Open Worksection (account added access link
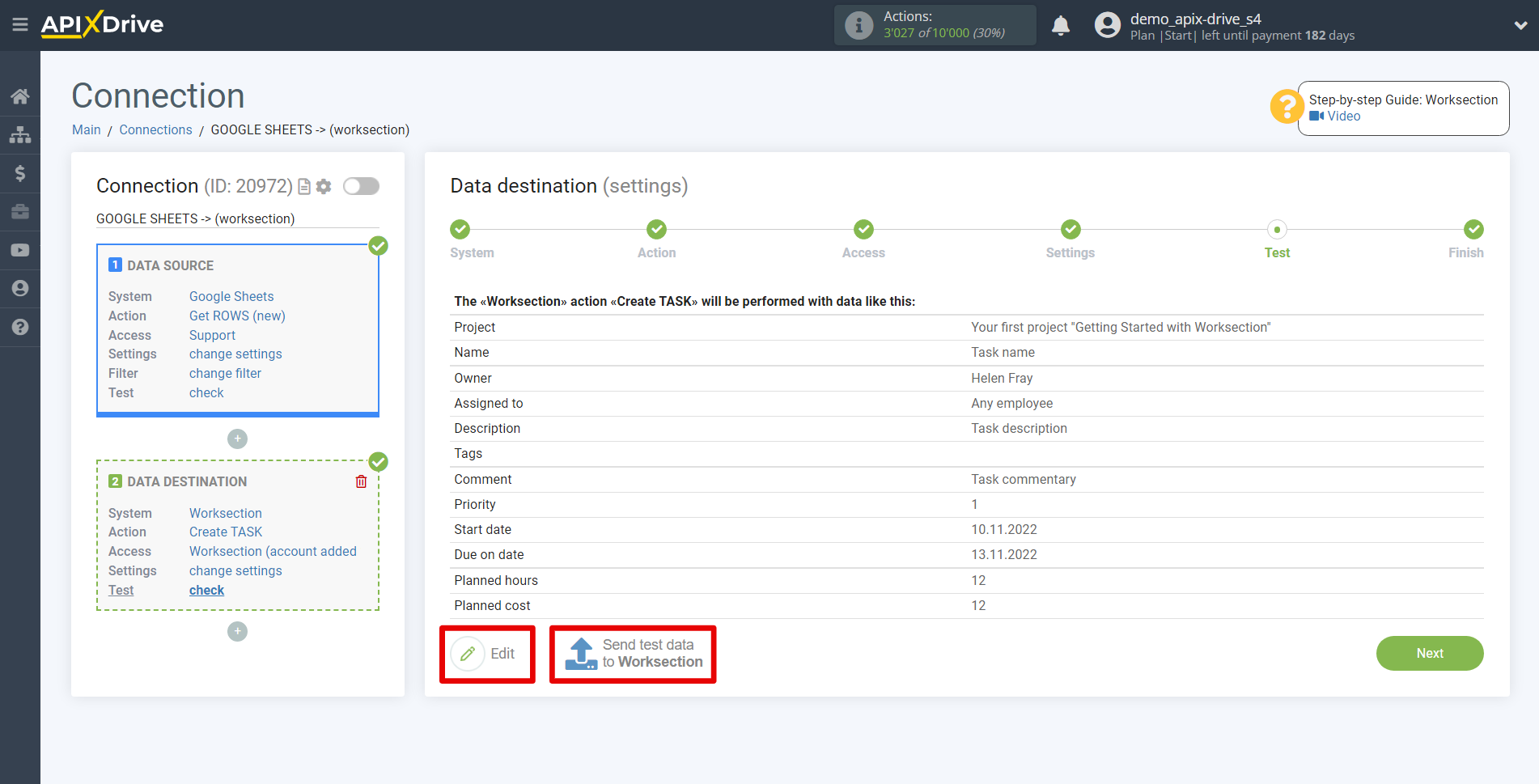Image resolution: width=1539 pixels, height=784 pixels. coord(273,551)
